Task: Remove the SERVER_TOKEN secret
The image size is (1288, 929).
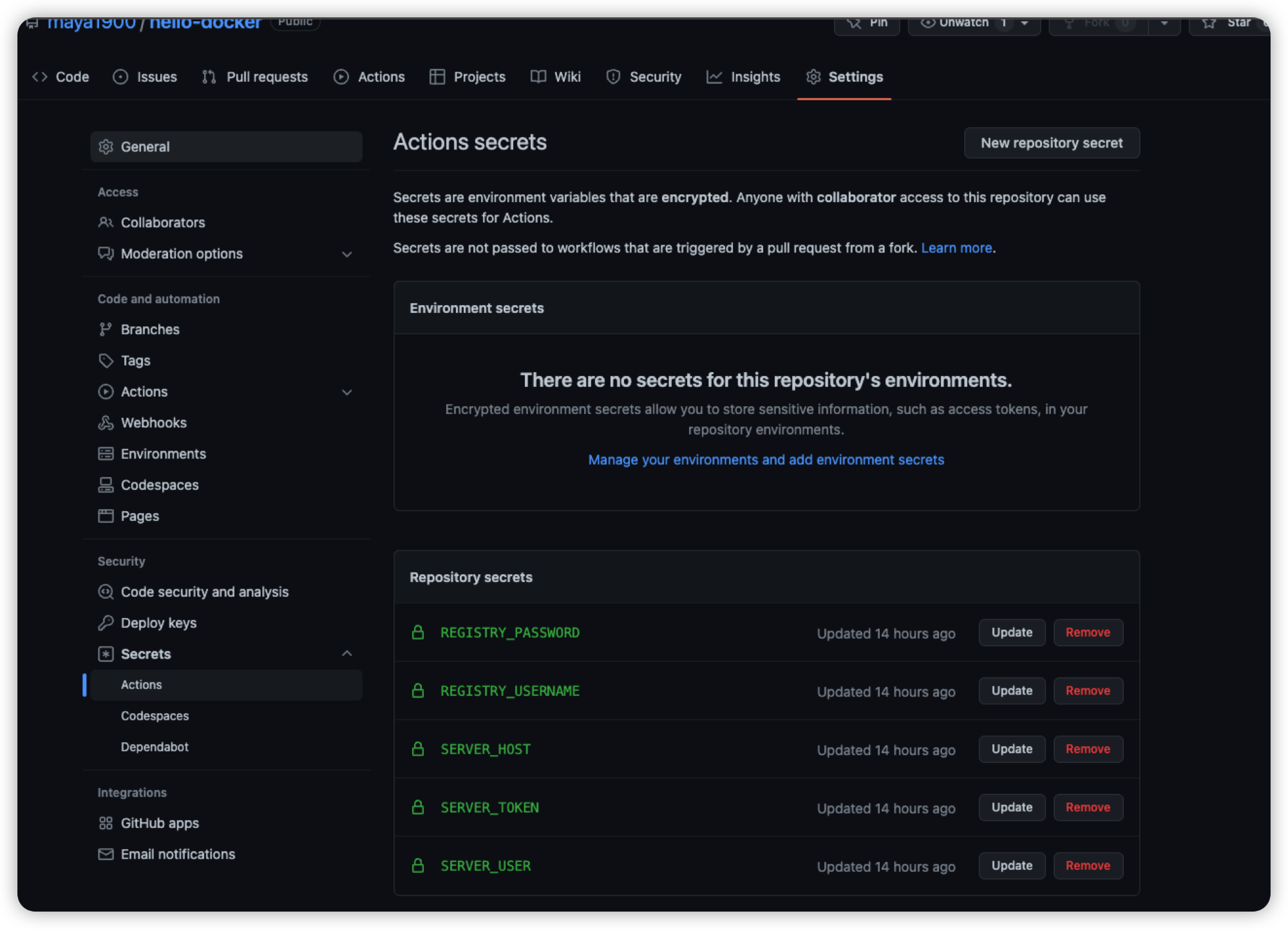Action: [1088, 807]
